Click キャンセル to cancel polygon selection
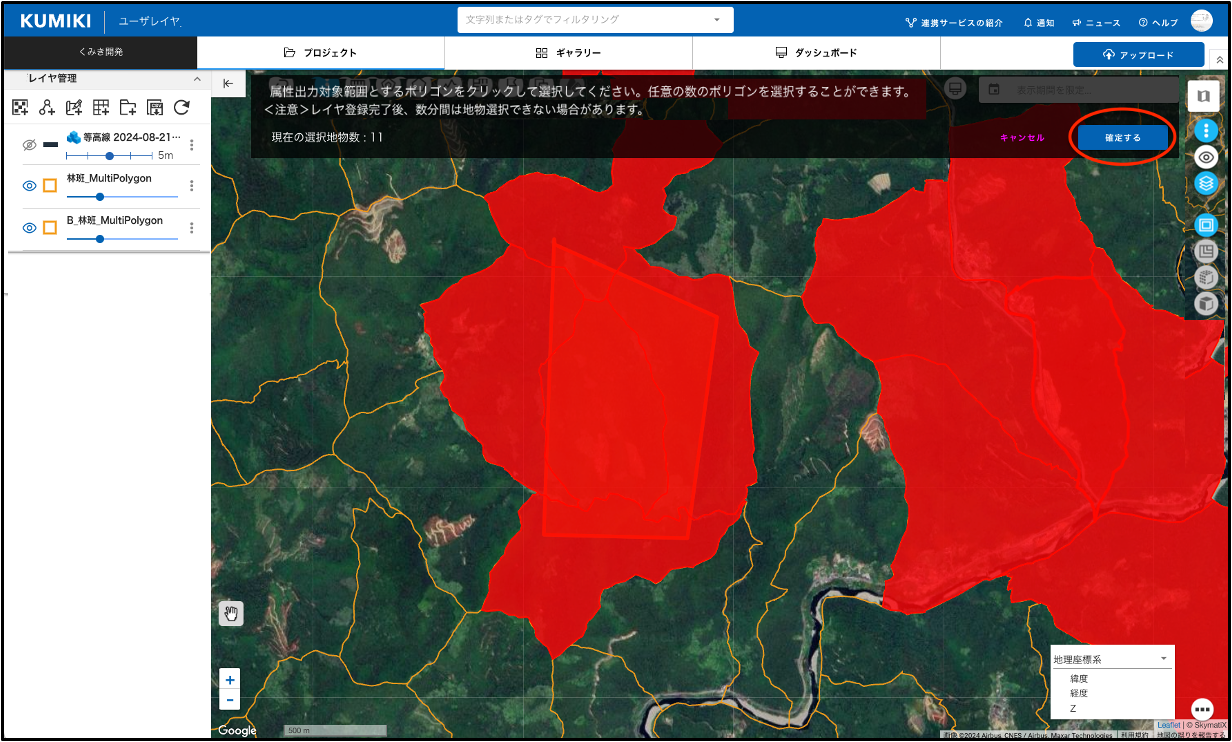This screenshot has height=742, width=1232. 1021,138
